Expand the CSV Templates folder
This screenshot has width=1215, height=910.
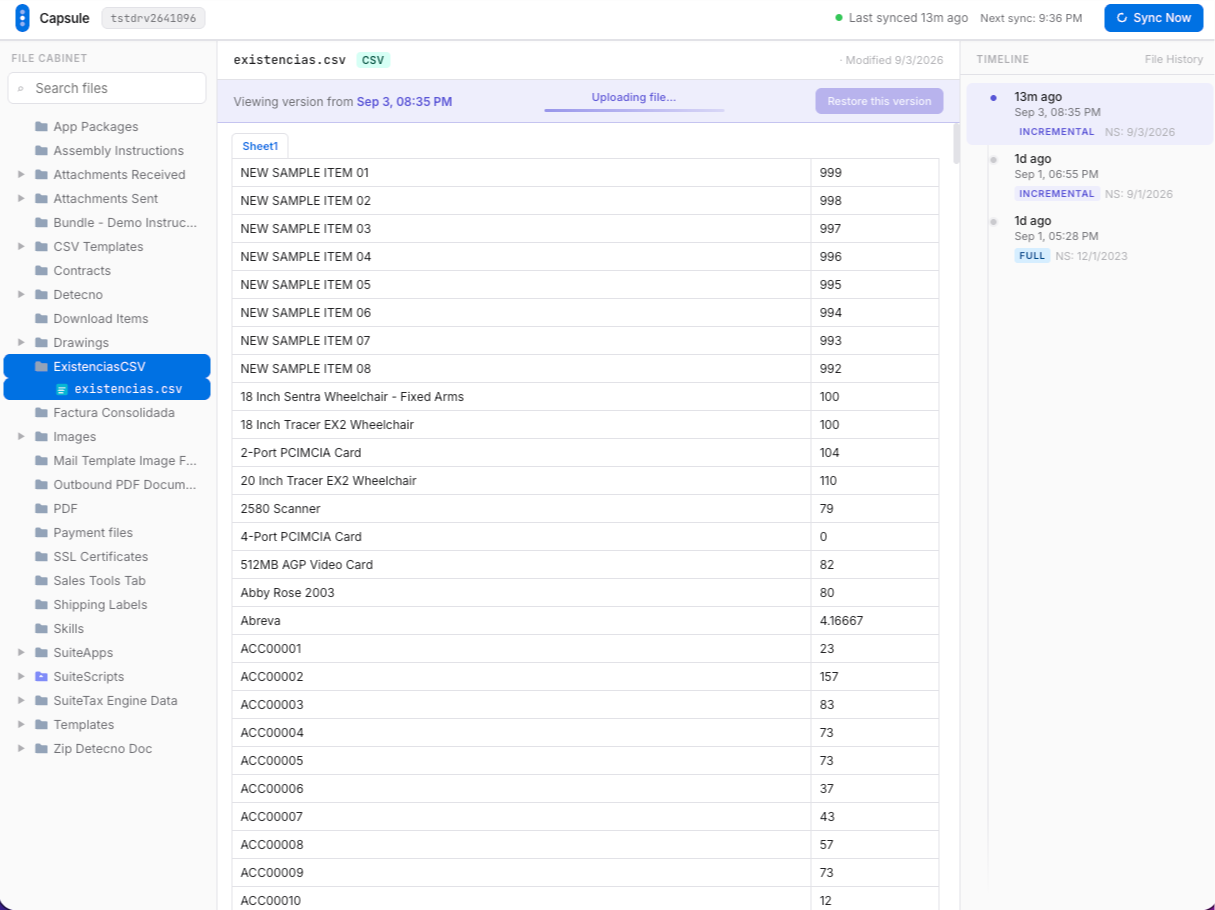[x=21, y=247]
